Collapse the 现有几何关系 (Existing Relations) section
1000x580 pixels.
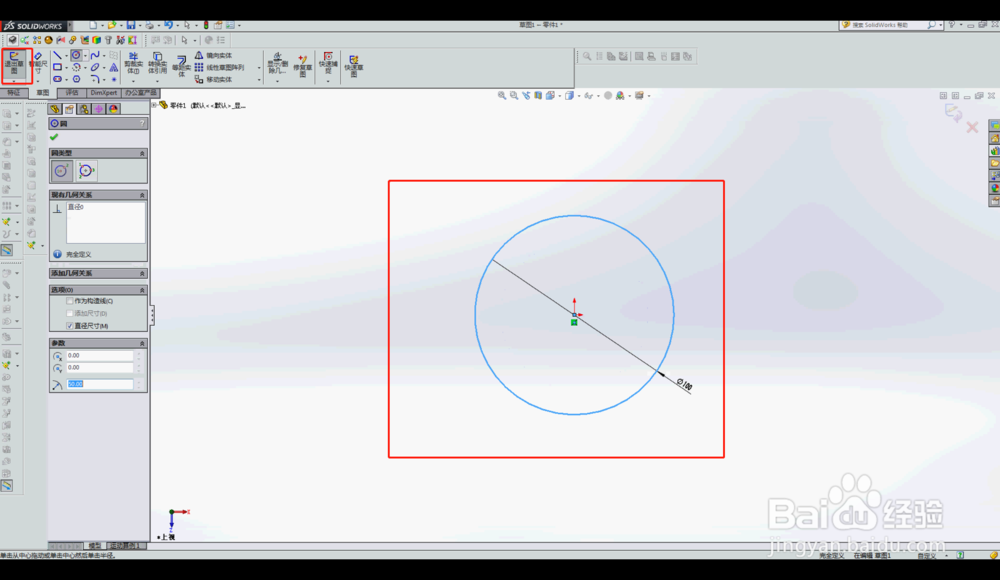point(142,195)
